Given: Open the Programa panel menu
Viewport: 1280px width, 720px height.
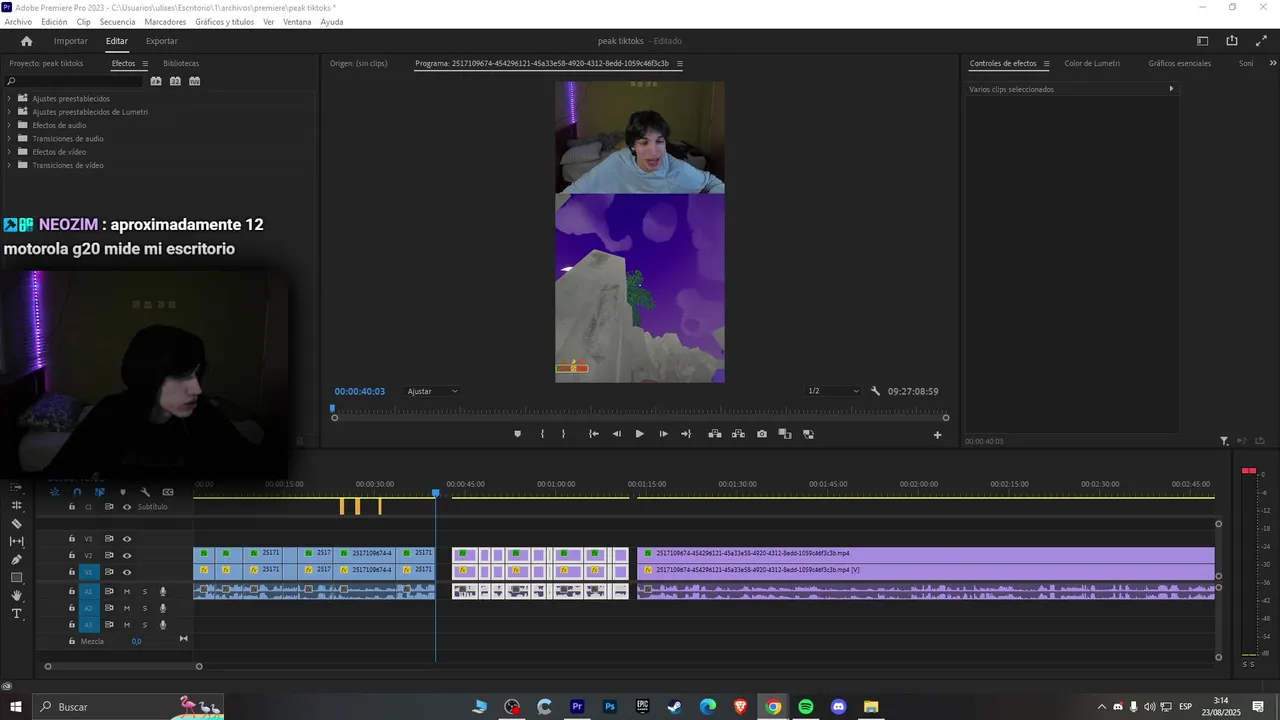Looking at the screenshot, I should point(680,64).
